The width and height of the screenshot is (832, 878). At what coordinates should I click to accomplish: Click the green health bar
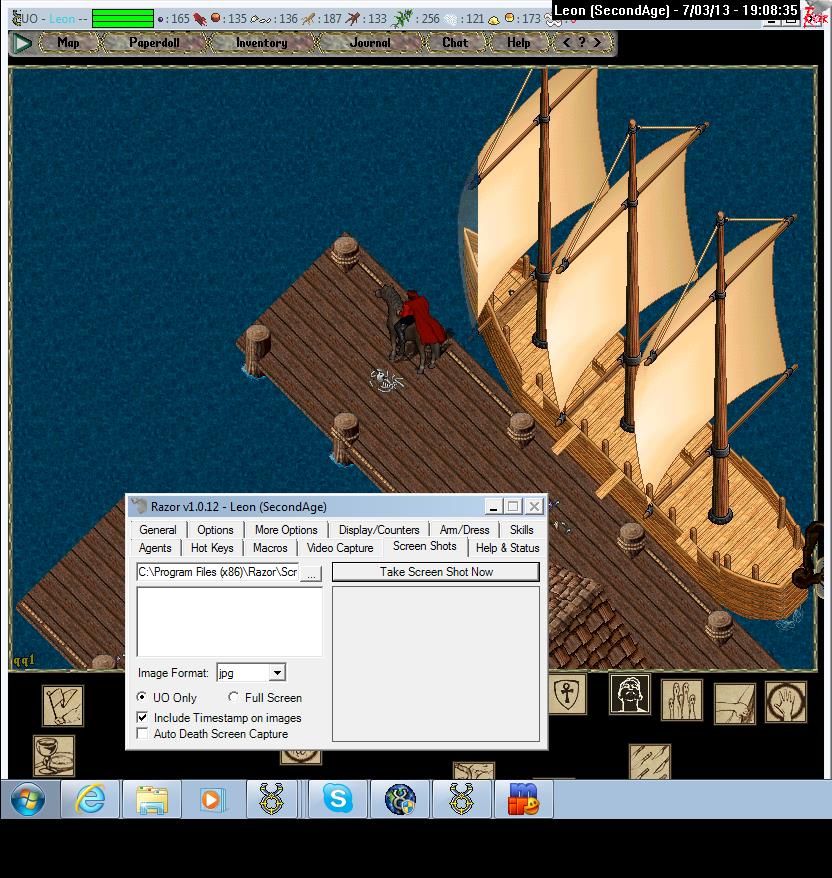pyautogui.click(x=123, y=18)
